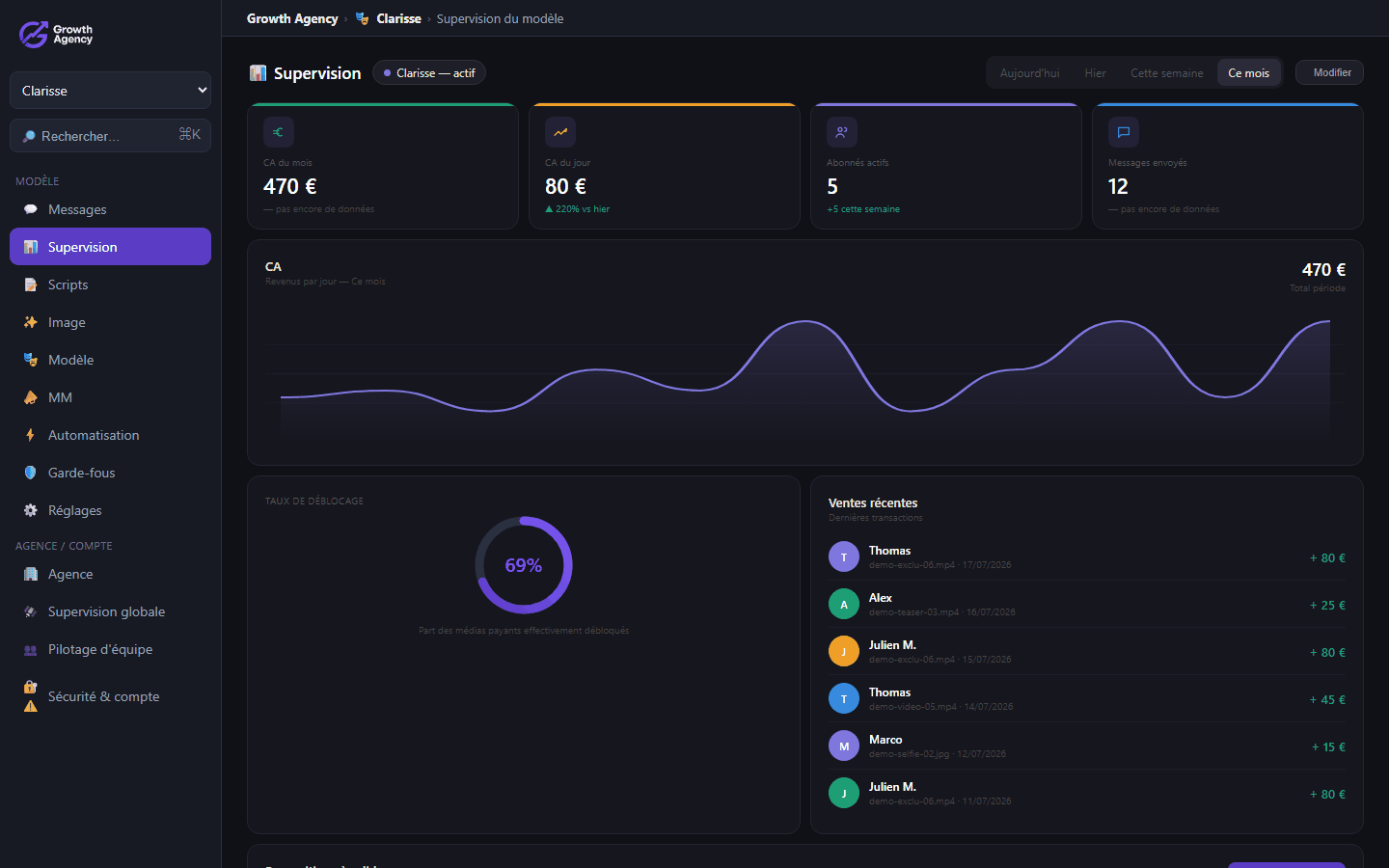Select the Hier period tab
Viewport: 1389px width, 868px height.
click(1095, 73)
